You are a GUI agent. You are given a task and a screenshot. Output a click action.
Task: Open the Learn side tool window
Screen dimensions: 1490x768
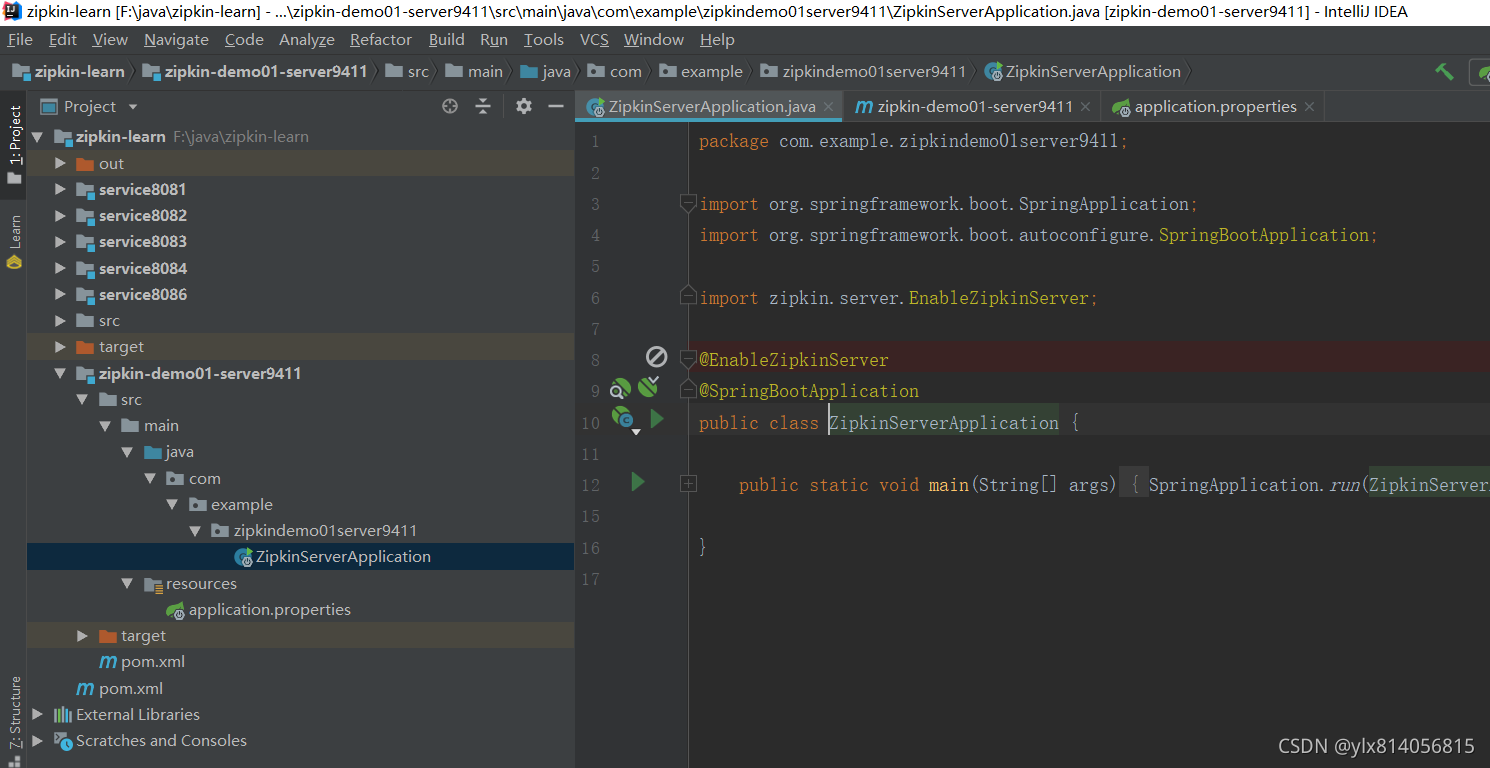[x=14, y=242]
